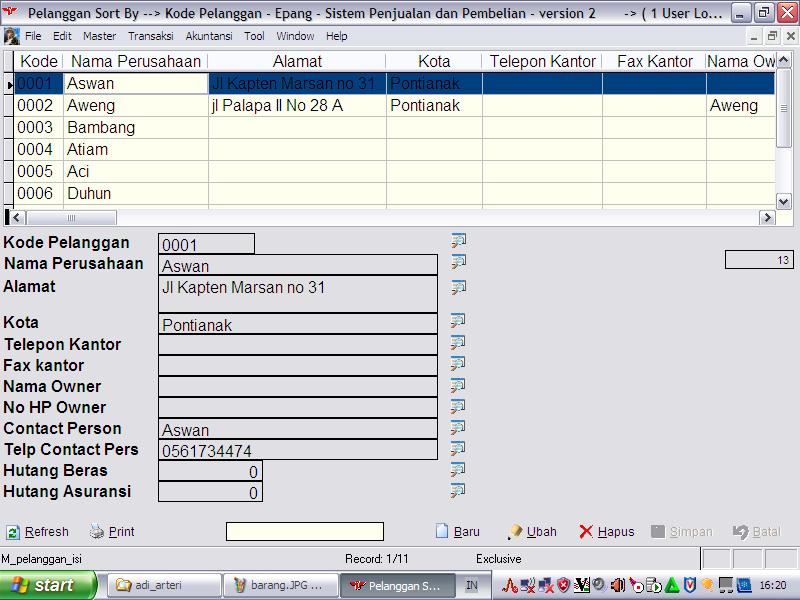The width and height of the screenshot is (800, 600).
Task: Click the lookup icon beside Contact Person
Action: [459, 427]
